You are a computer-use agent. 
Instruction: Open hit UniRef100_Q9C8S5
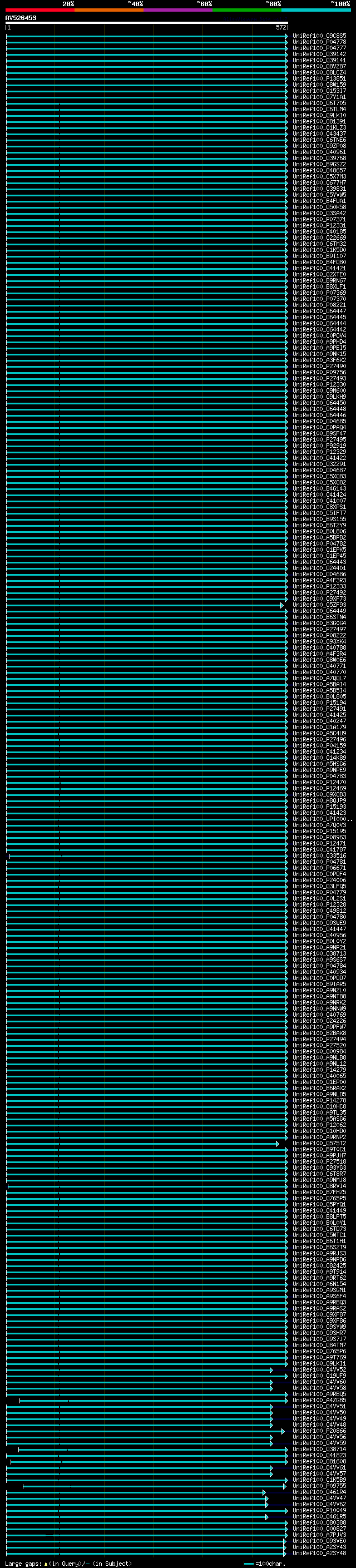319,36
